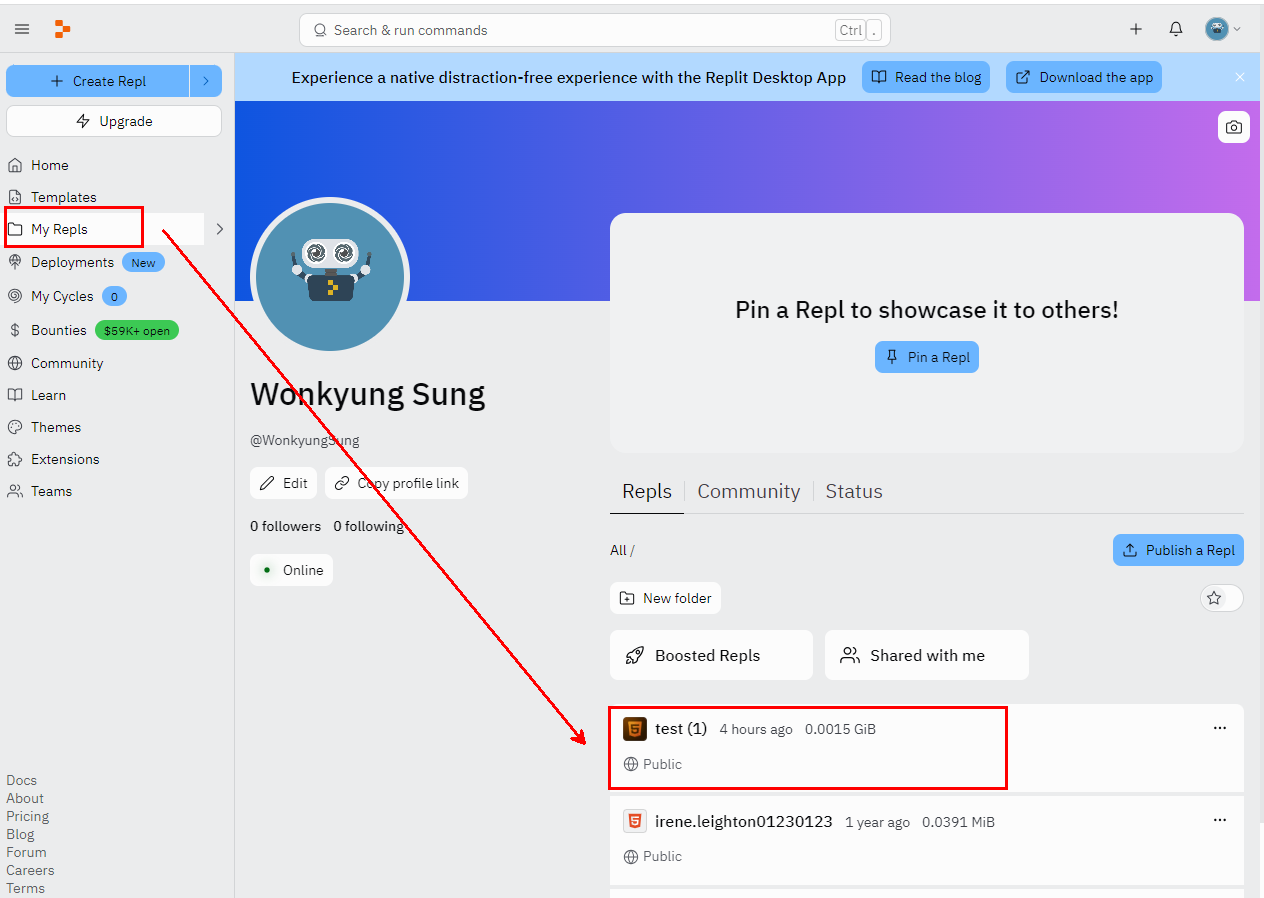The width and height of the screenshot is (1264, 898).
Task: Click the Upgrade button
Action: 114,121
